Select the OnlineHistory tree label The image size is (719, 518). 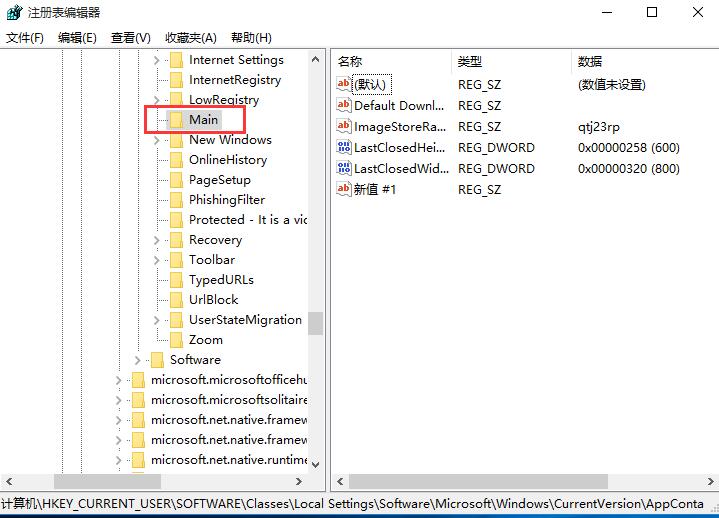click(x=228, y=160)
